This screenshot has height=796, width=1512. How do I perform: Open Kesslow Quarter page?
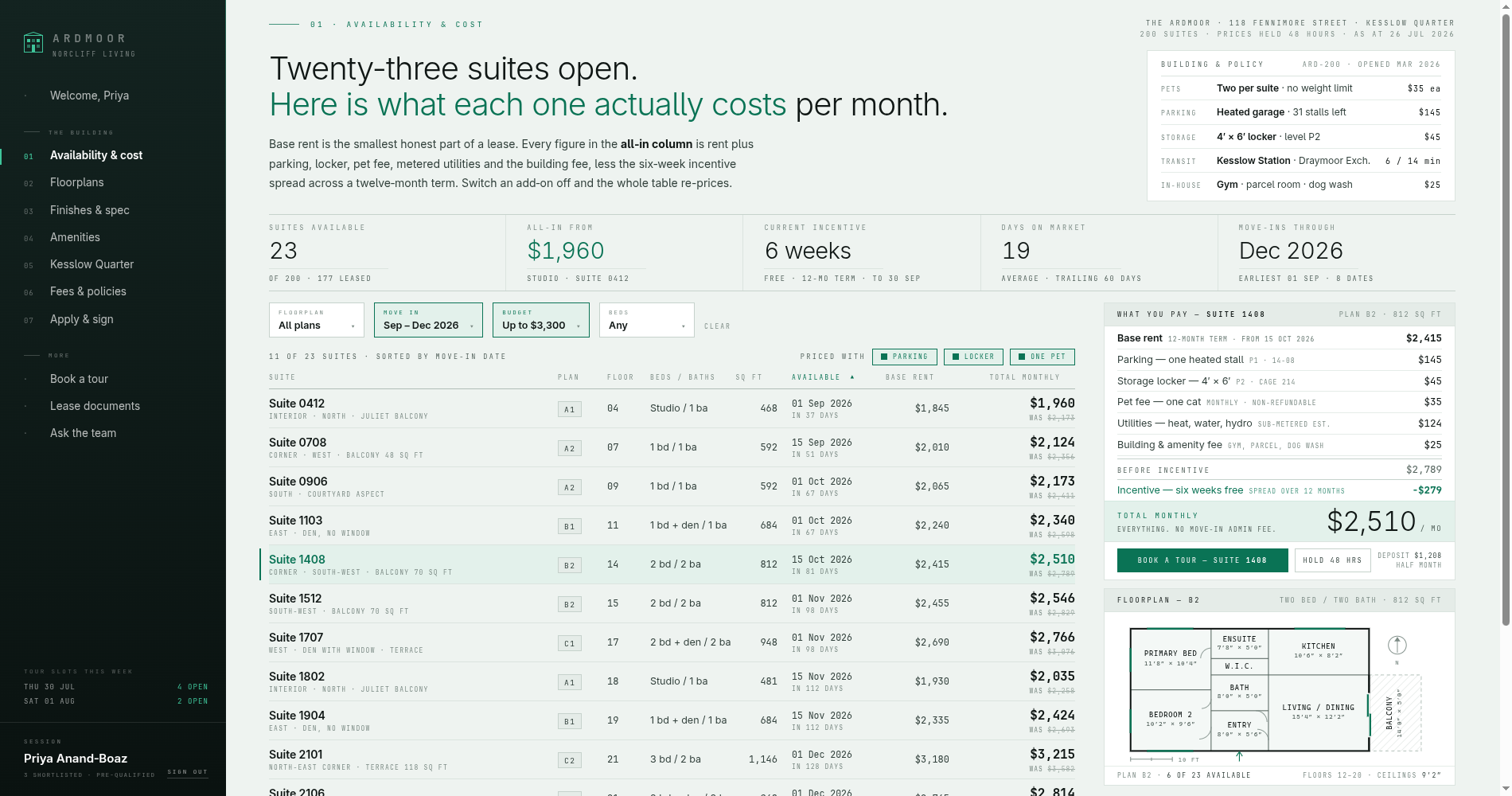click(x=92, y=264)
